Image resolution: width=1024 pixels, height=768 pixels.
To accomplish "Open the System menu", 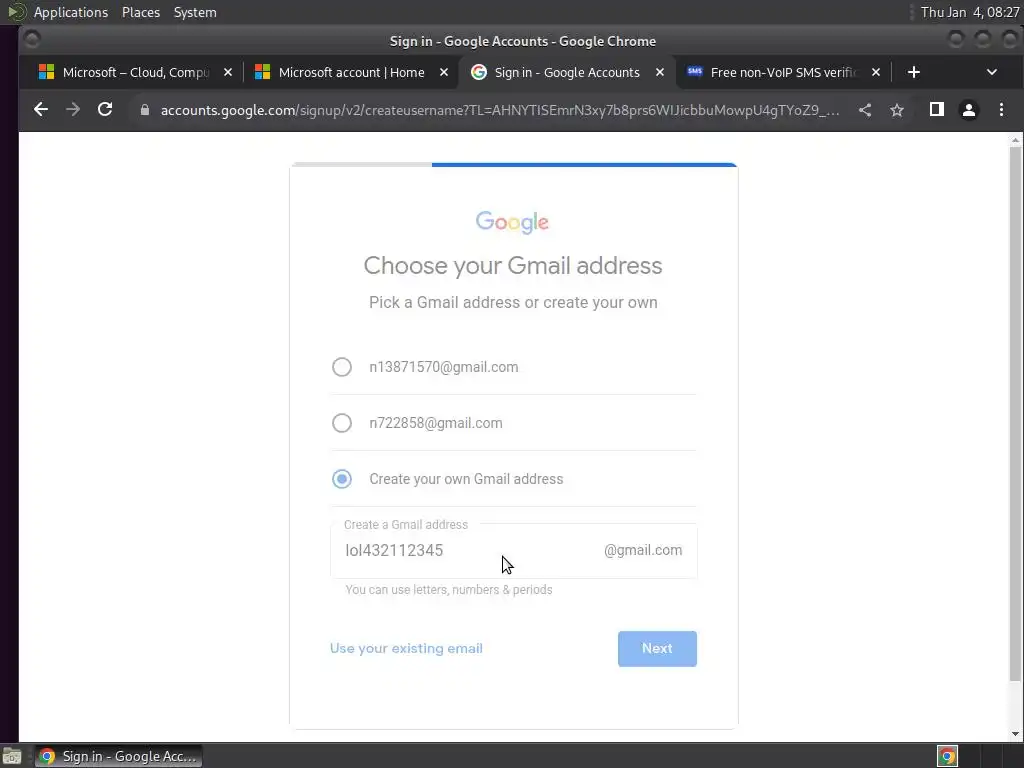I will tap(195, 12).
